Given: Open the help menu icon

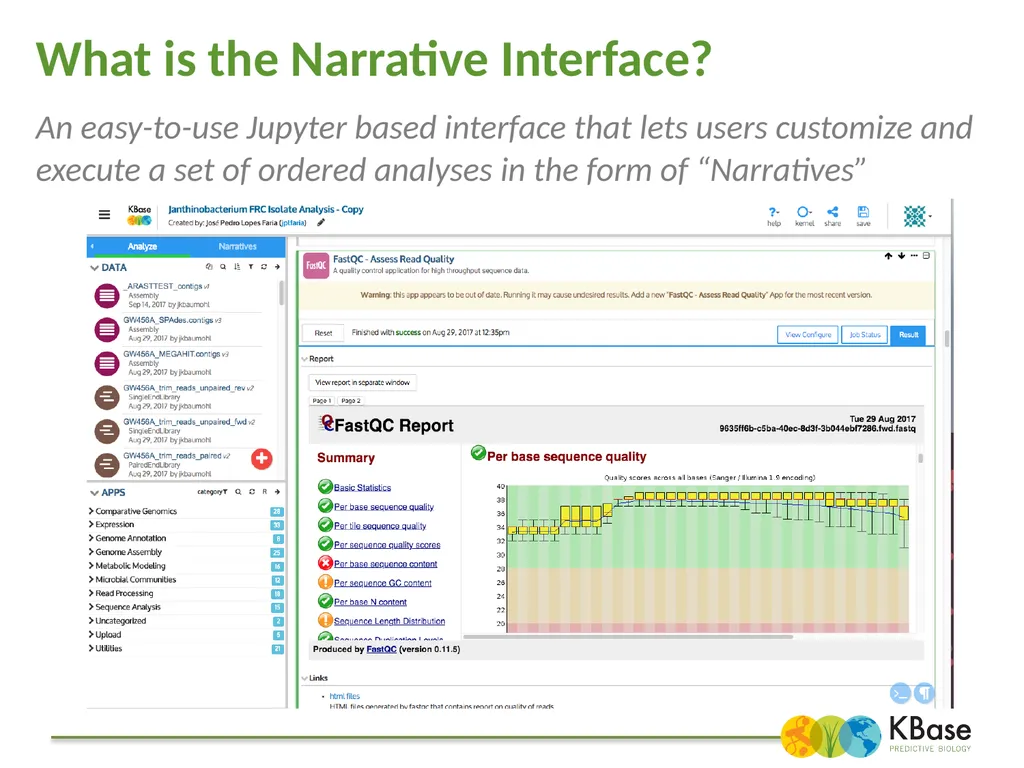Looking at the screenshot, I should [x=774, y=216].
